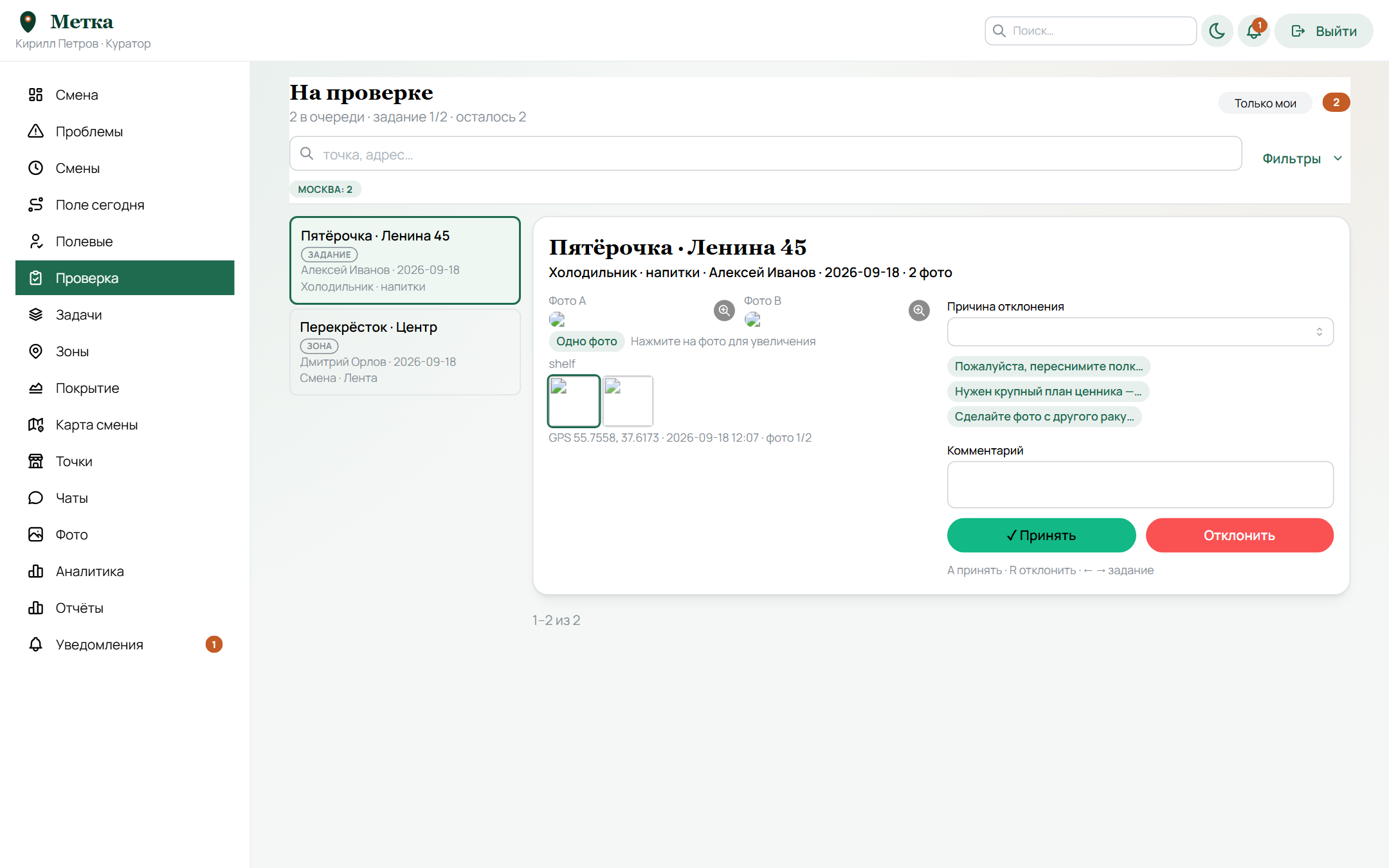Image resolution: width=1389 pixels, height=868 pixels.
Task: Insert preset 'Сделайте фото с другого раку...'
Action: click(1044, 417)
